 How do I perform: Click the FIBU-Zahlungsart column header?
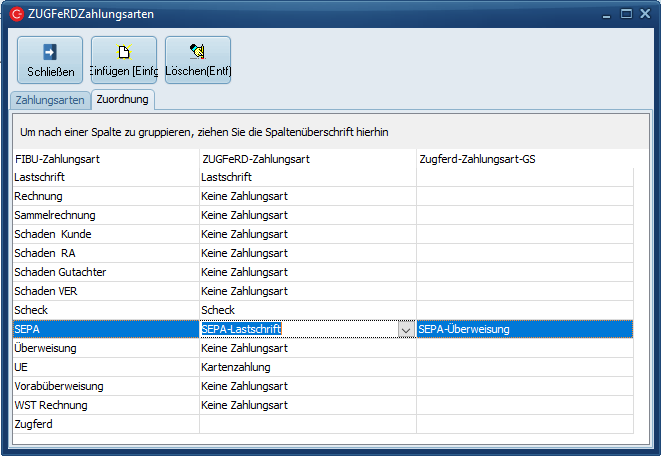[106, 159]
